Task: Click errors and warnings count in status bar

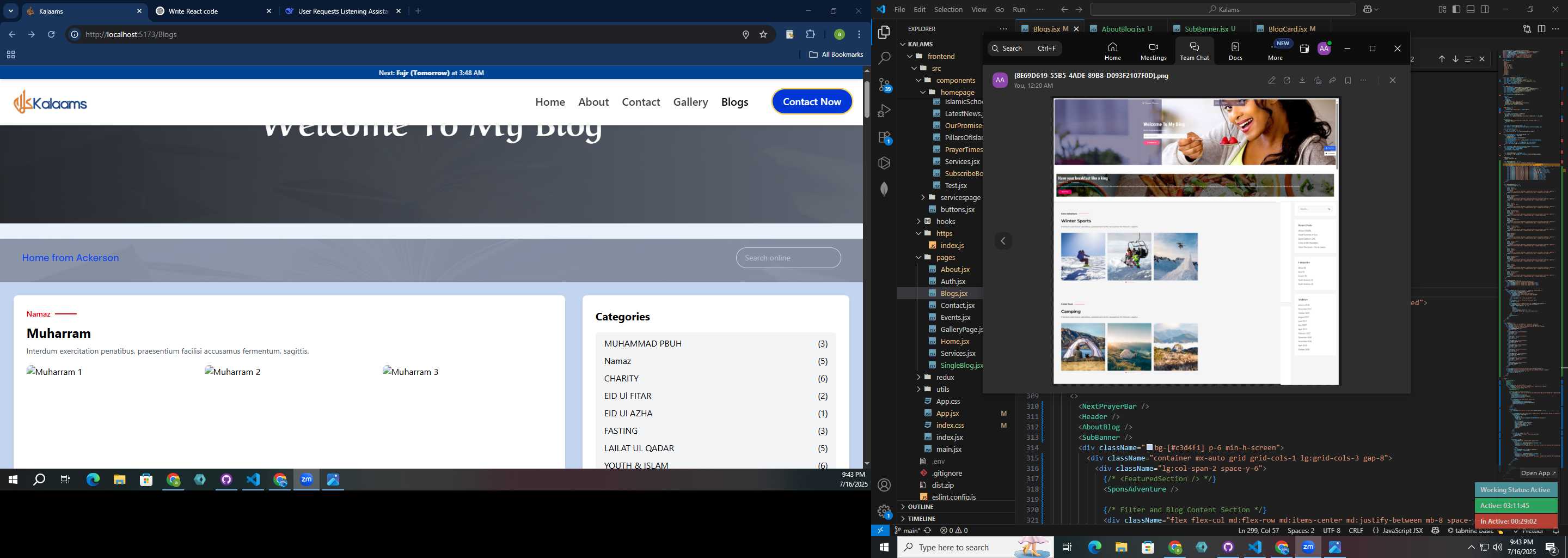Action: [x=954, y=531]
